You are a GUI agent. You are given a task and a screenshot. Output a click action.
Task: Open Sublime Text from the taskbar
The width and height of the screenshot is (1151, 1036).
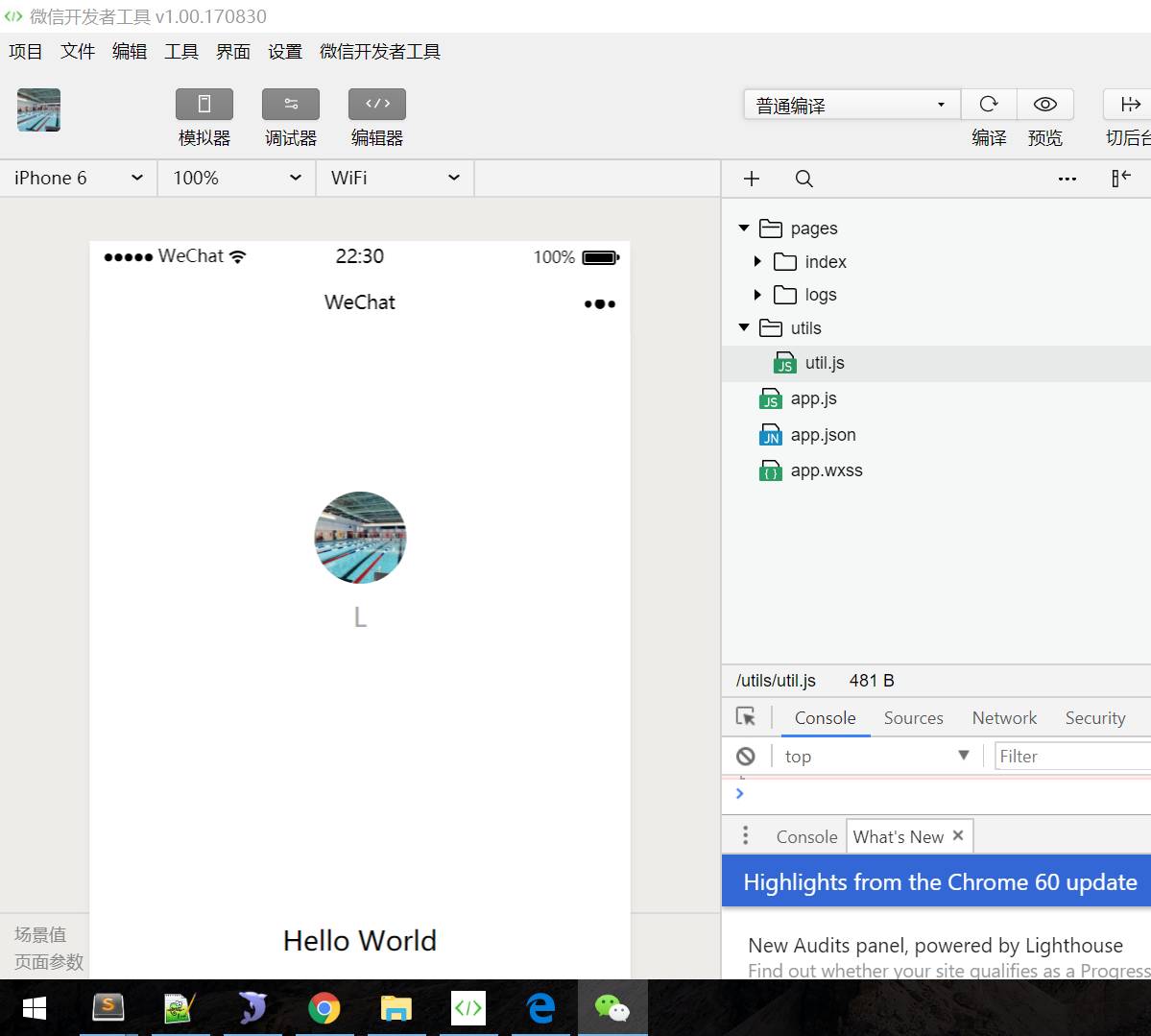[x=108, y=1008]
